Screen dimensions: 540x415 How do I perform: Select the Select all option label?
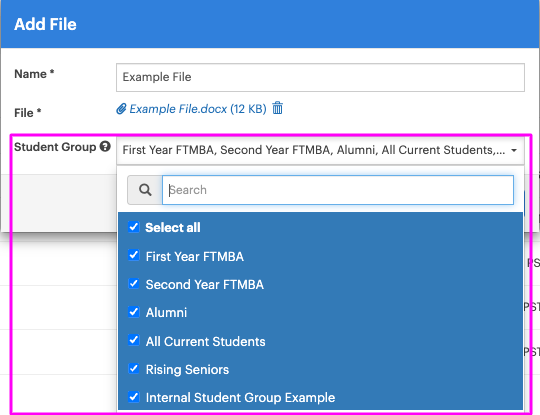[173, 228]
